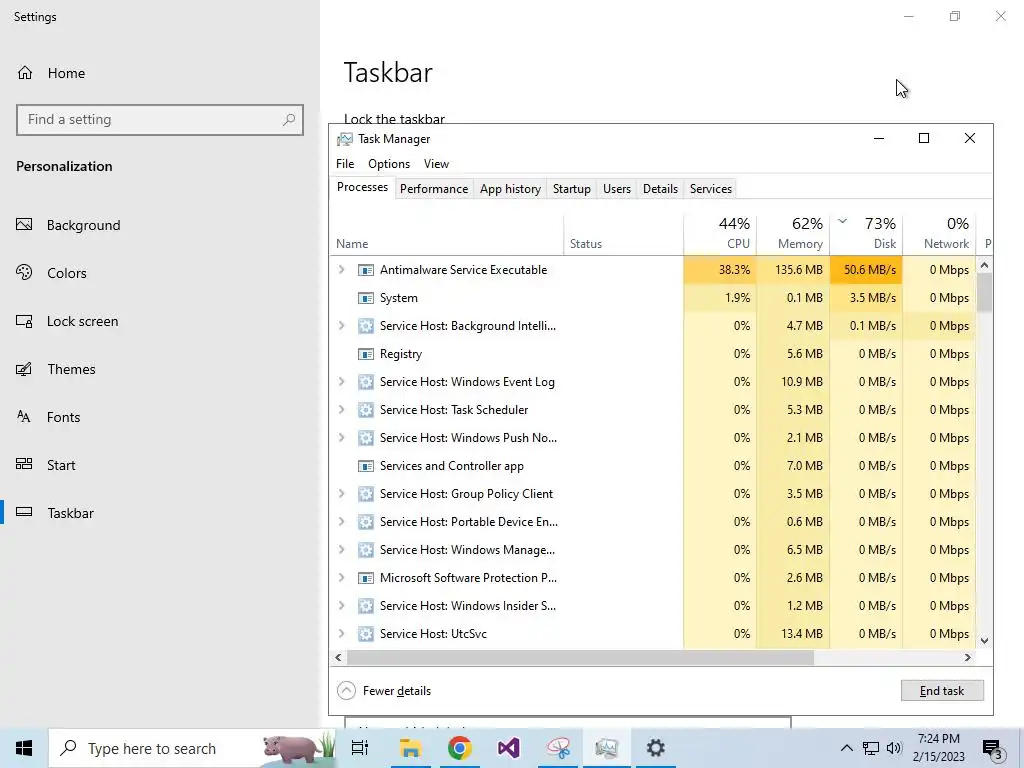Expand Service Host: Windows Event Log

click(x=342, y=381)
